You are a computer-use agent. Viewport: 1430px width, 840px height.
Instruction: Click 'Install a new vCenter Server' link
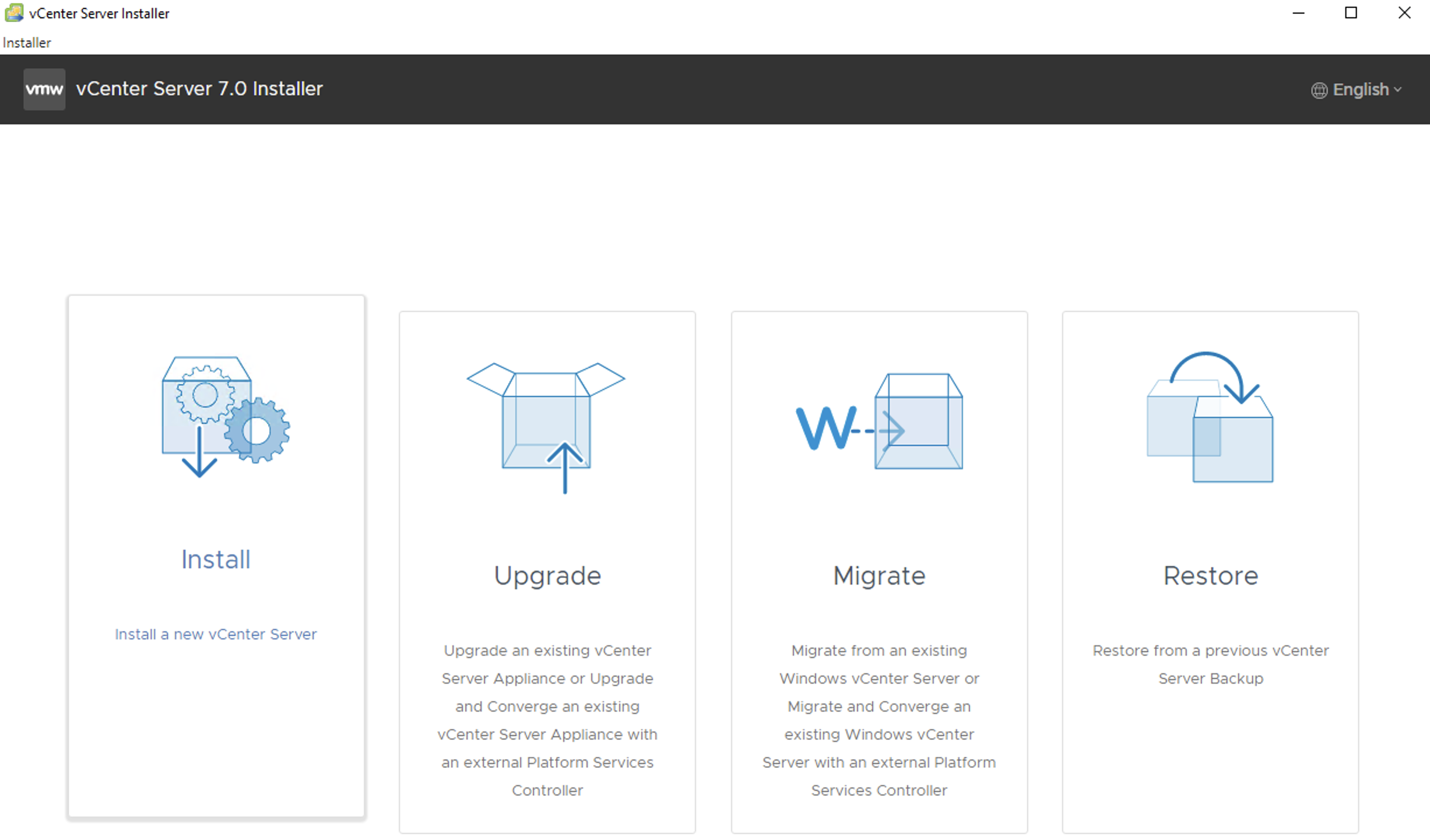[216, 634]
